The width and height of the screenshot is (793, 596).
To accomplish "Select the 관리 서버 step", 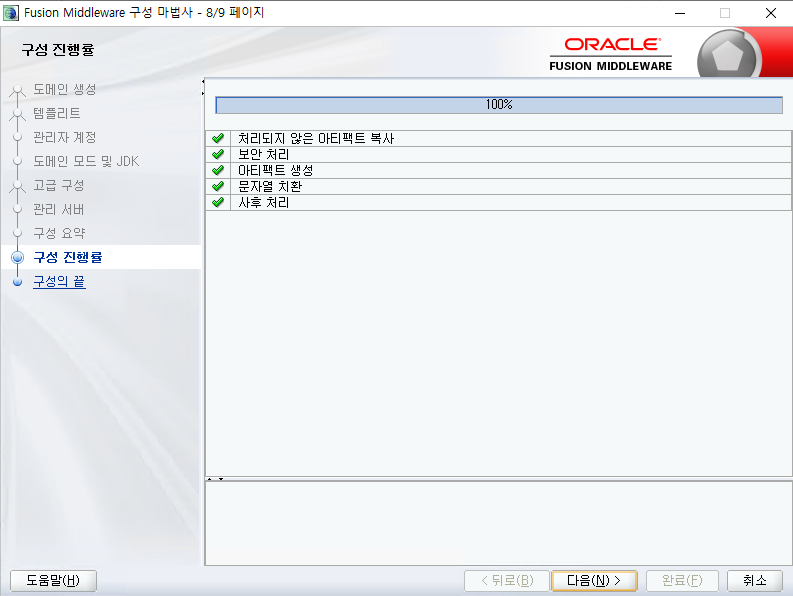I will tap(59, 209).
